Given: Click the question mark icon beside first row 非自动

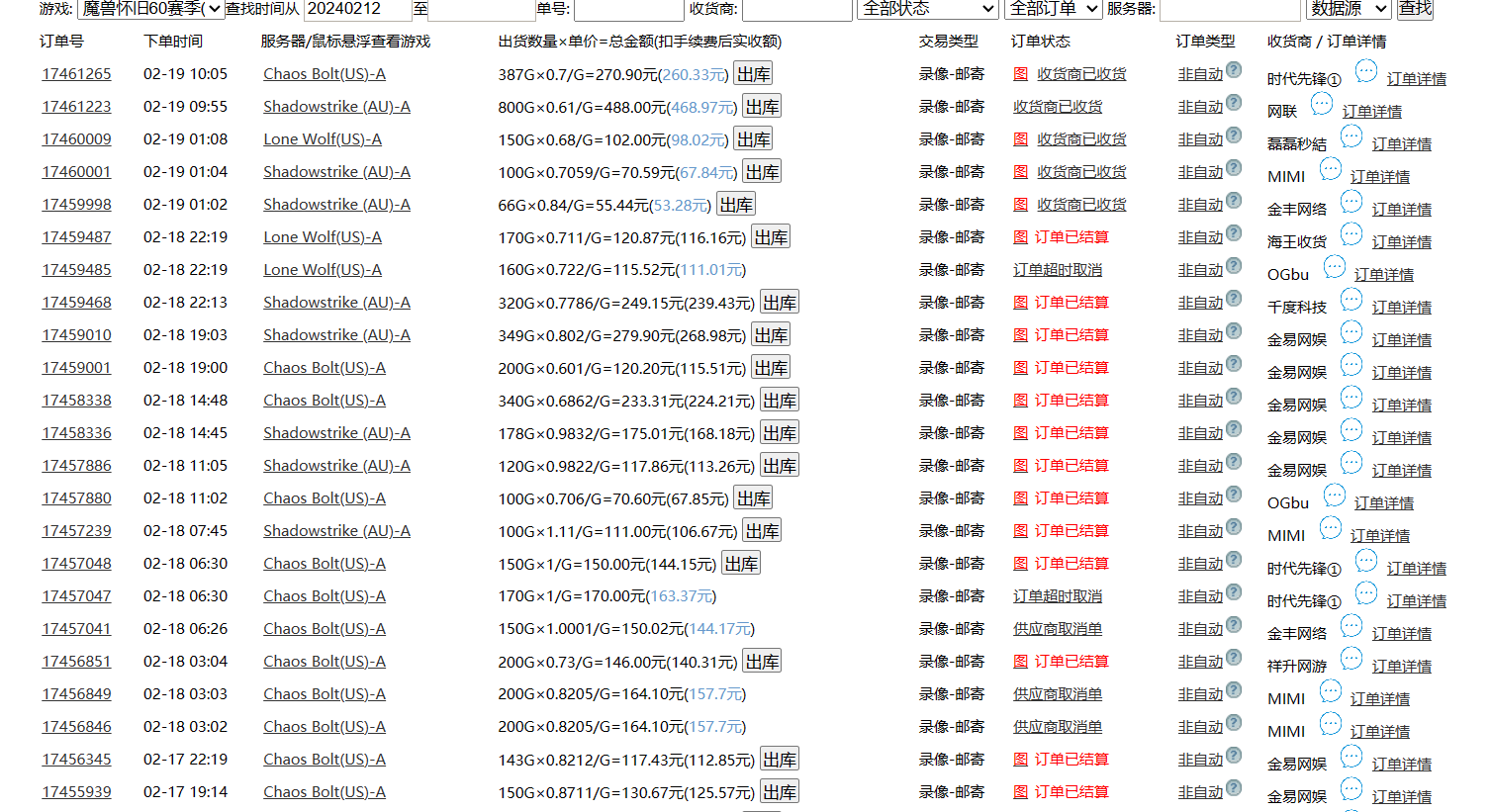Looking at the screenshot, I should point(1232,66).
